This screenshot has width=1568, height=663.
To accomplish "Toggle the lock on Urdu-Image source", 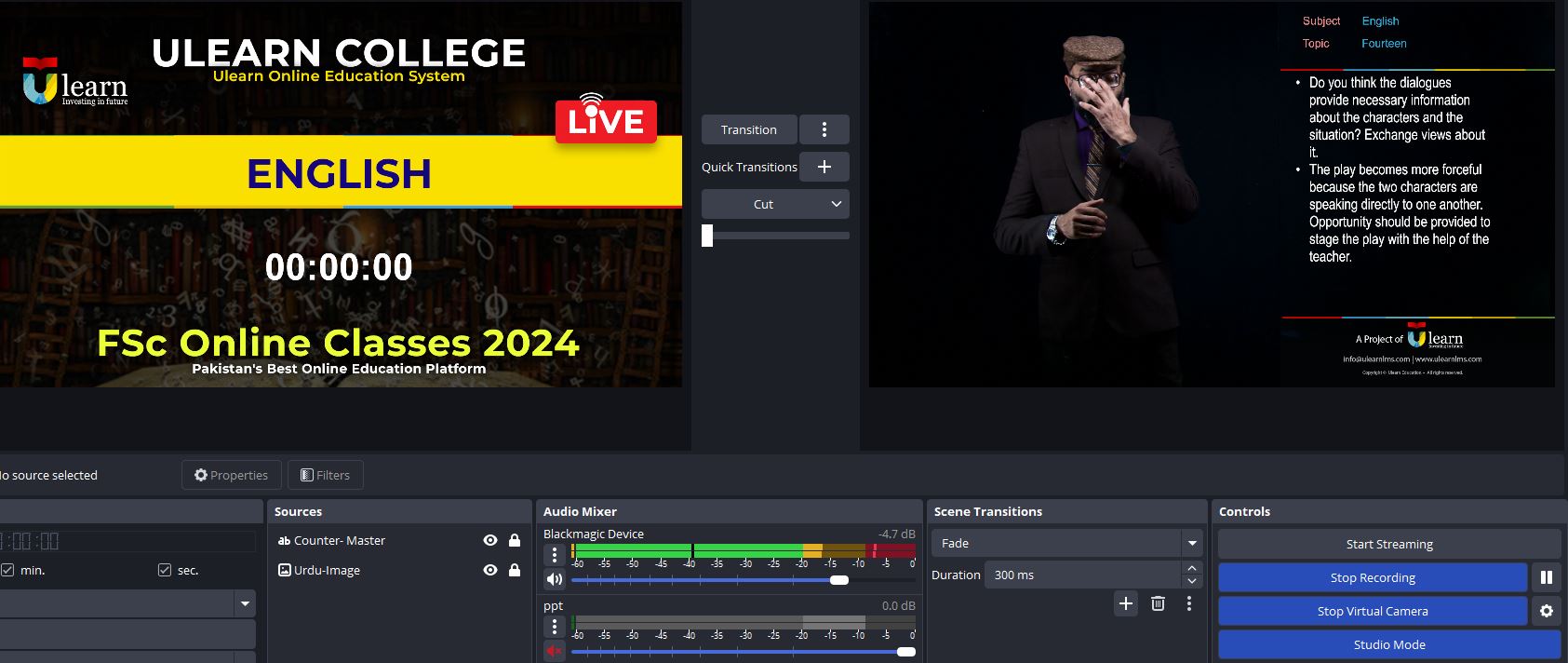I will (515, 570).
